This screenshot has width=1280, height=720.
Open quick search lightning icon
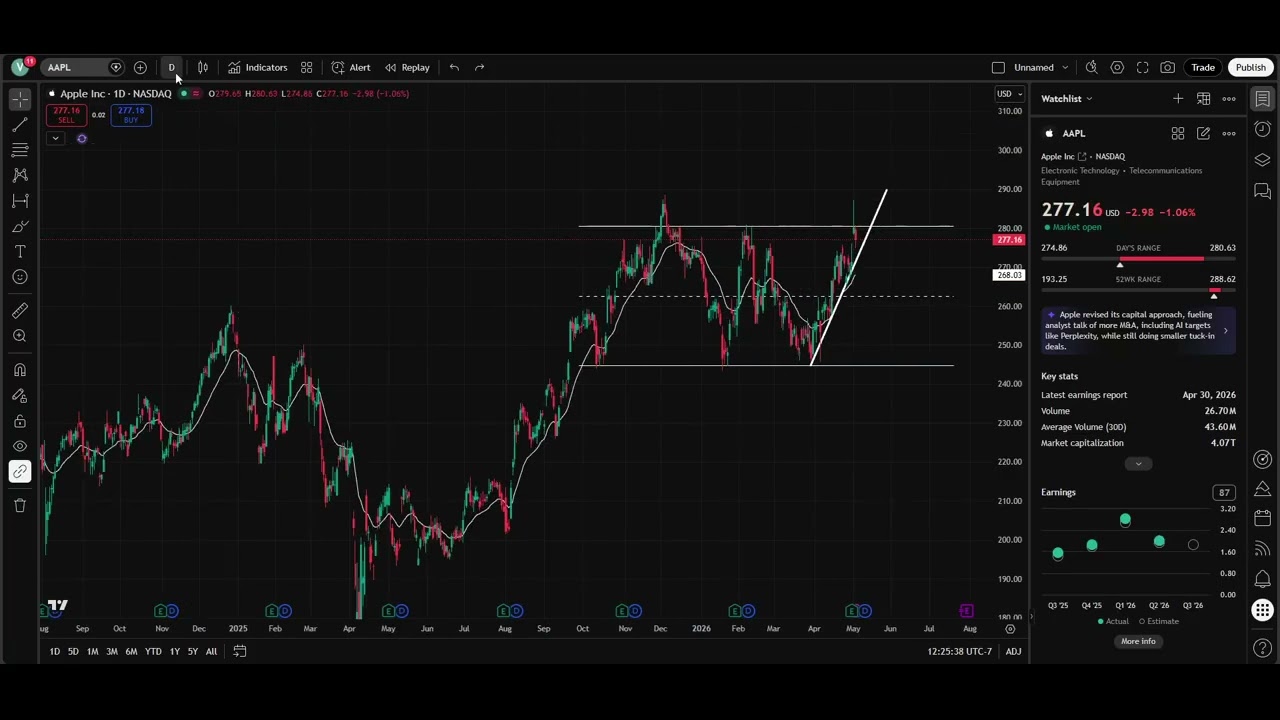click(x=1091, y=67)
